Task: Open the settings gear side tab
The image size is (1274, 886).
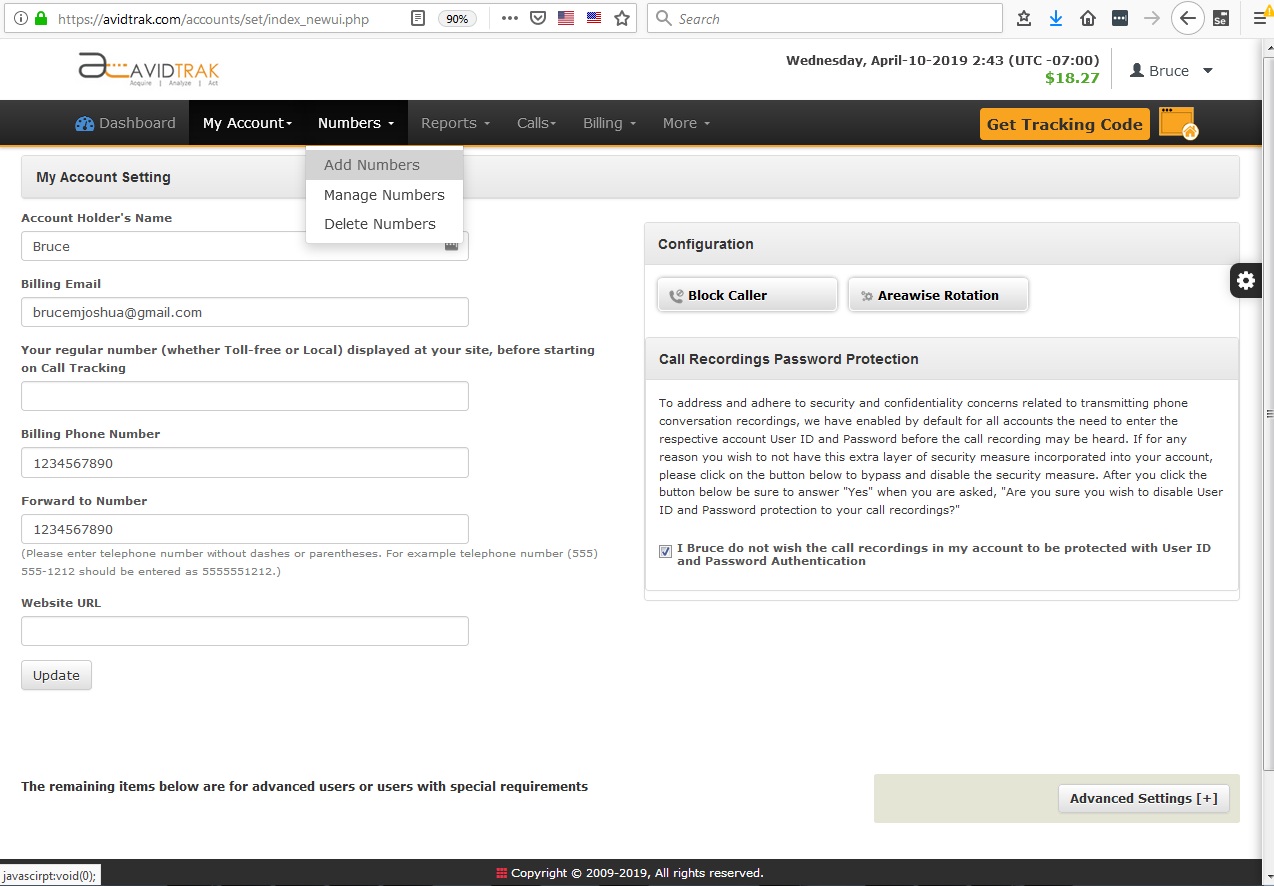Action: pyautogui.click(x=1246, y=281)
